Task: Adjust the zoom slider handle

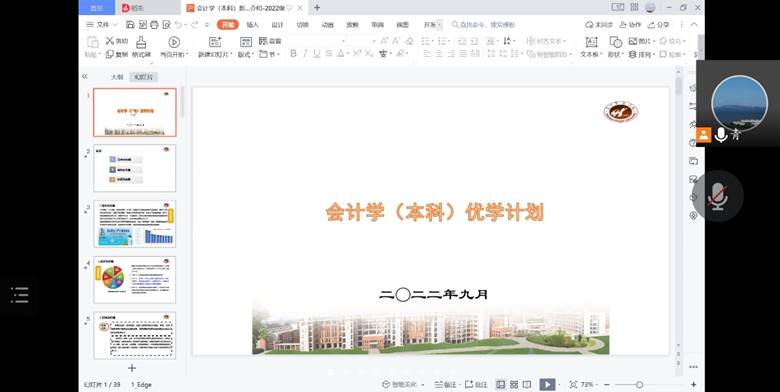Action: [639, 385]
